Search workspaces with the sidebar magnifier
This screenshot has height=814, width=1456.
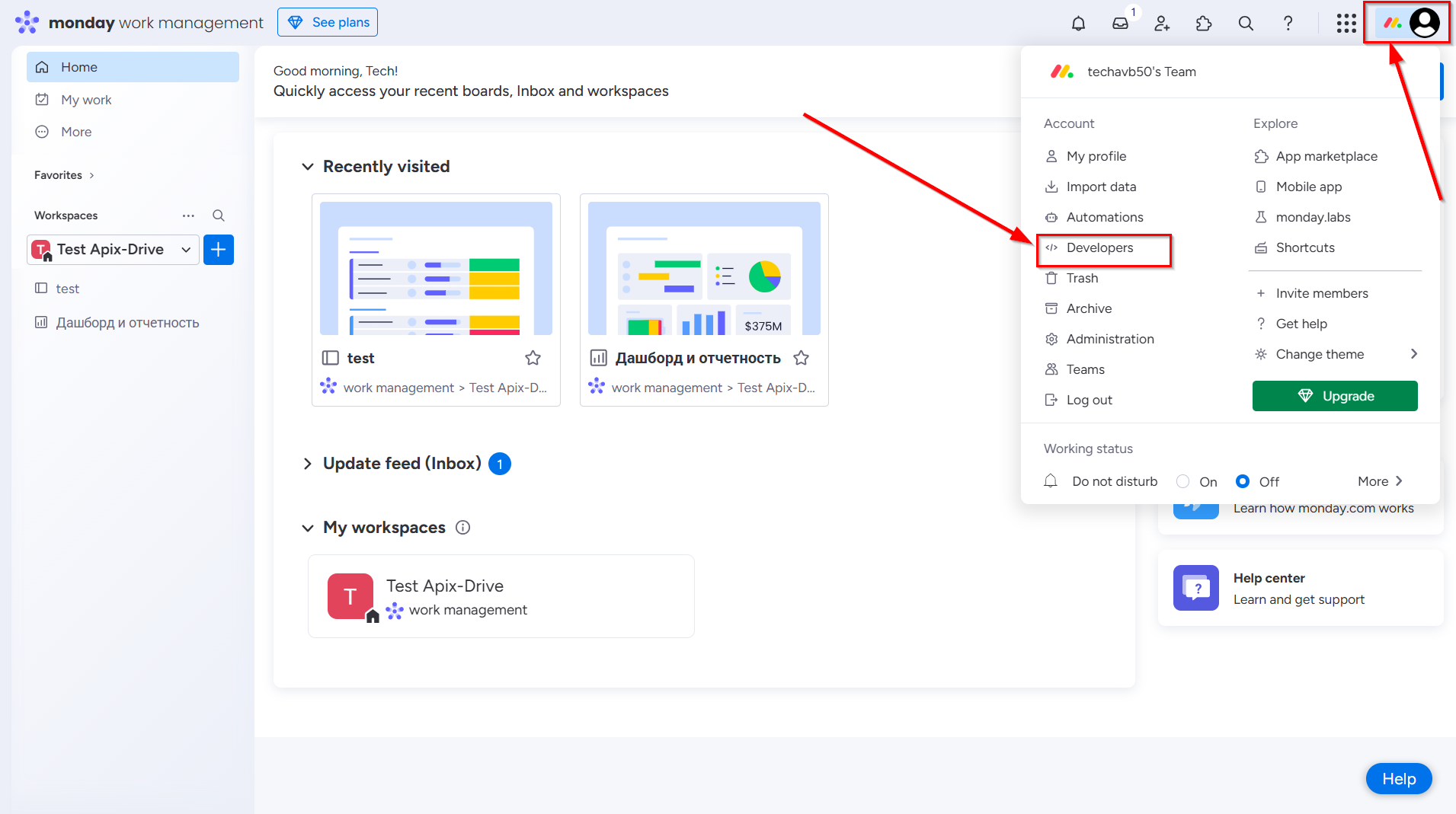tap(219, 215)
